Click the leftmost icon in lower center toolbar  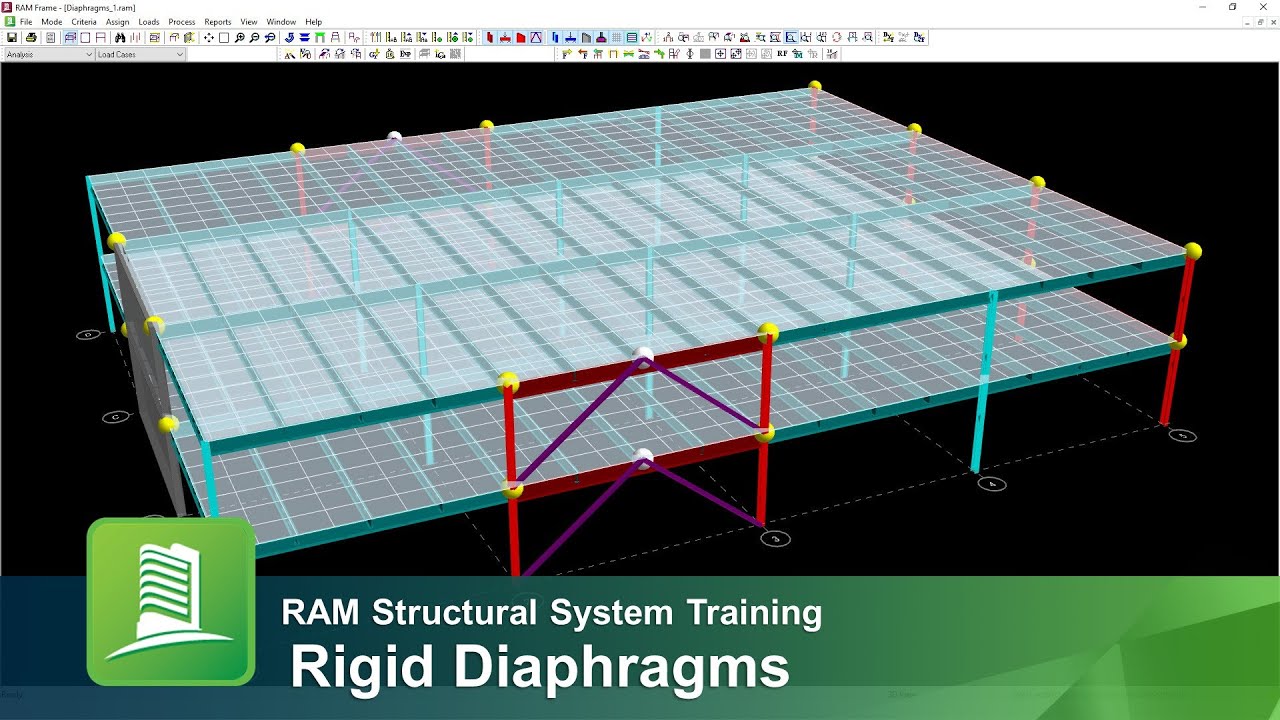(289, 54)
